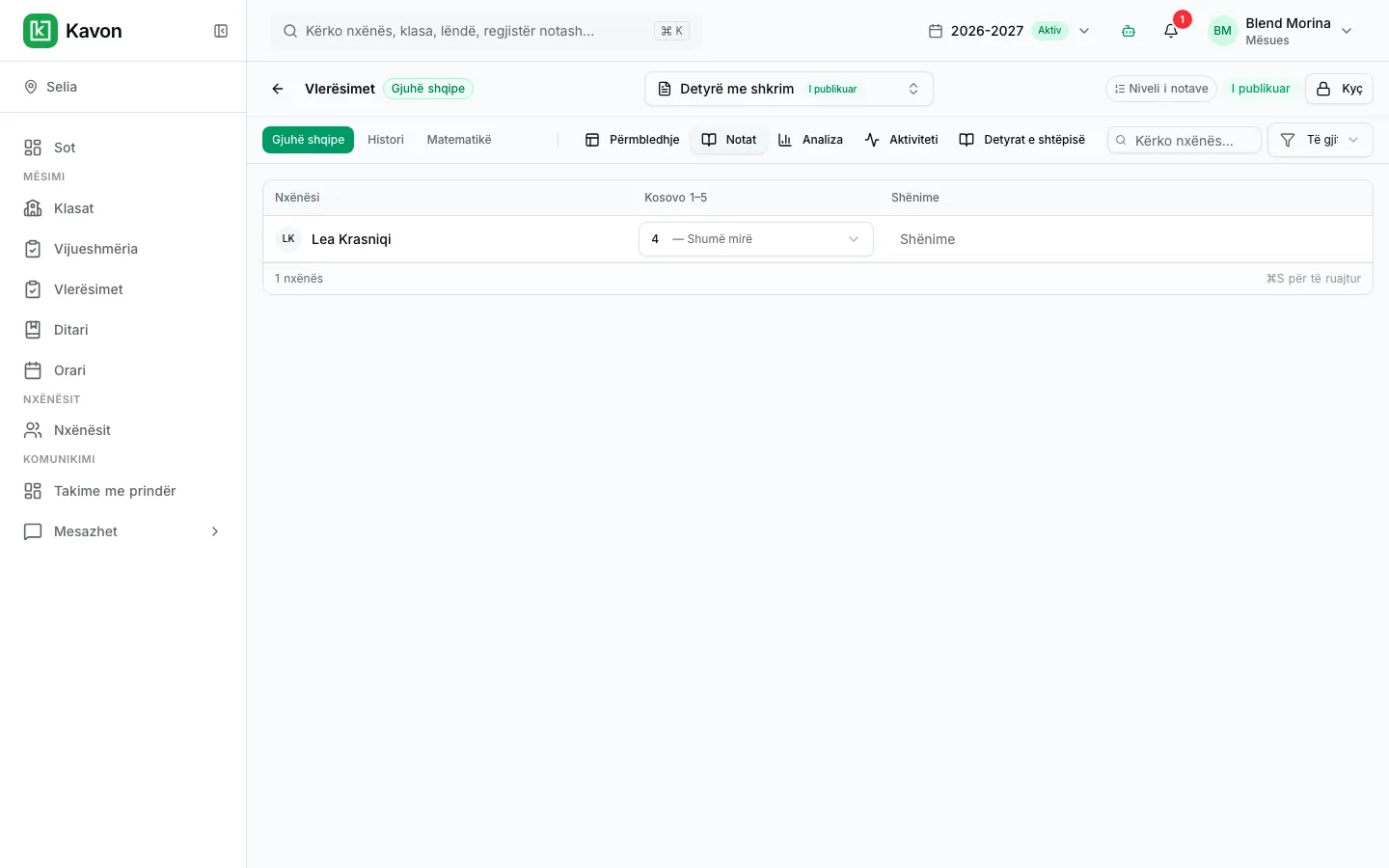The image size is (1389, 868).
Task: Select the green Gjuhë shqipe subject tab
Action: (x=309, y=140)
